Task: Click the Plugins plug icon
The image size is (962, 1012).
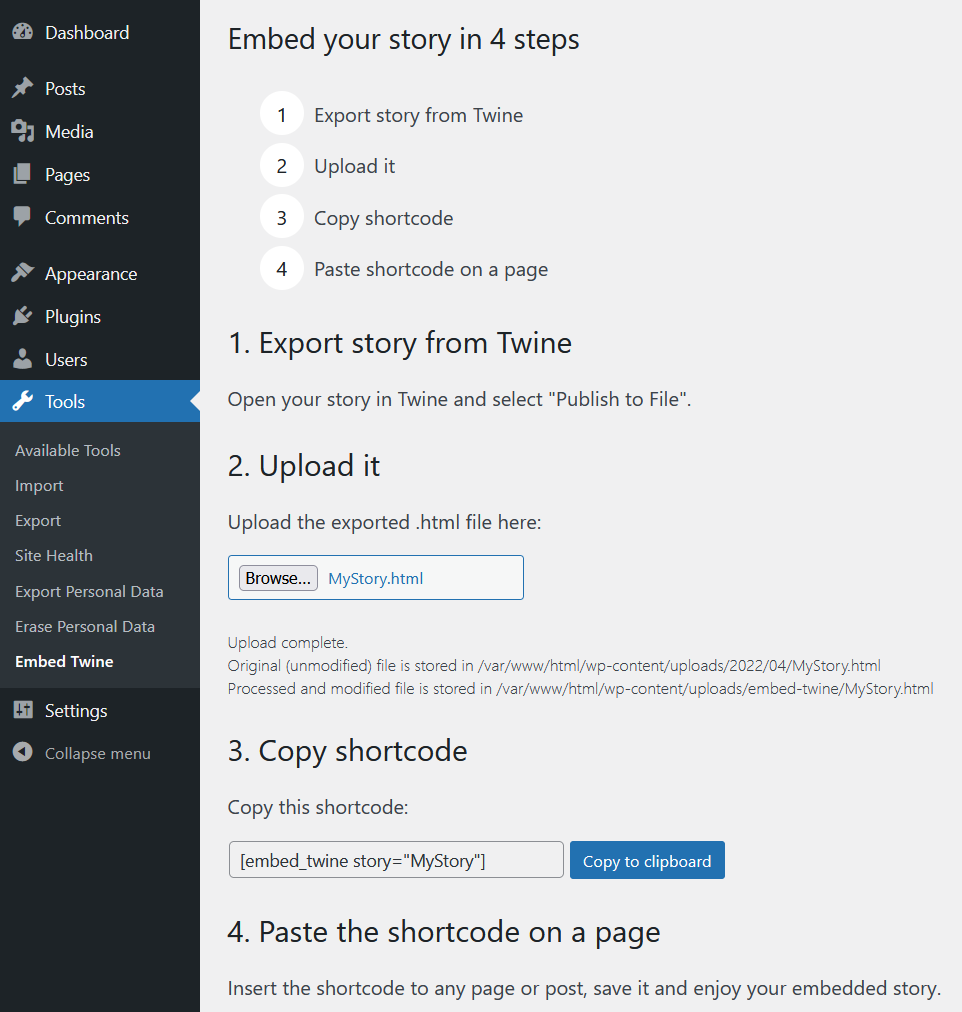Action: pos(23,316)
